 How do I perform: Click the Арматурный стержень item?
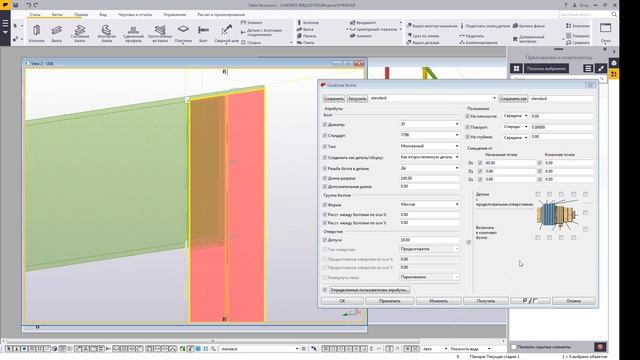(373, 29)
